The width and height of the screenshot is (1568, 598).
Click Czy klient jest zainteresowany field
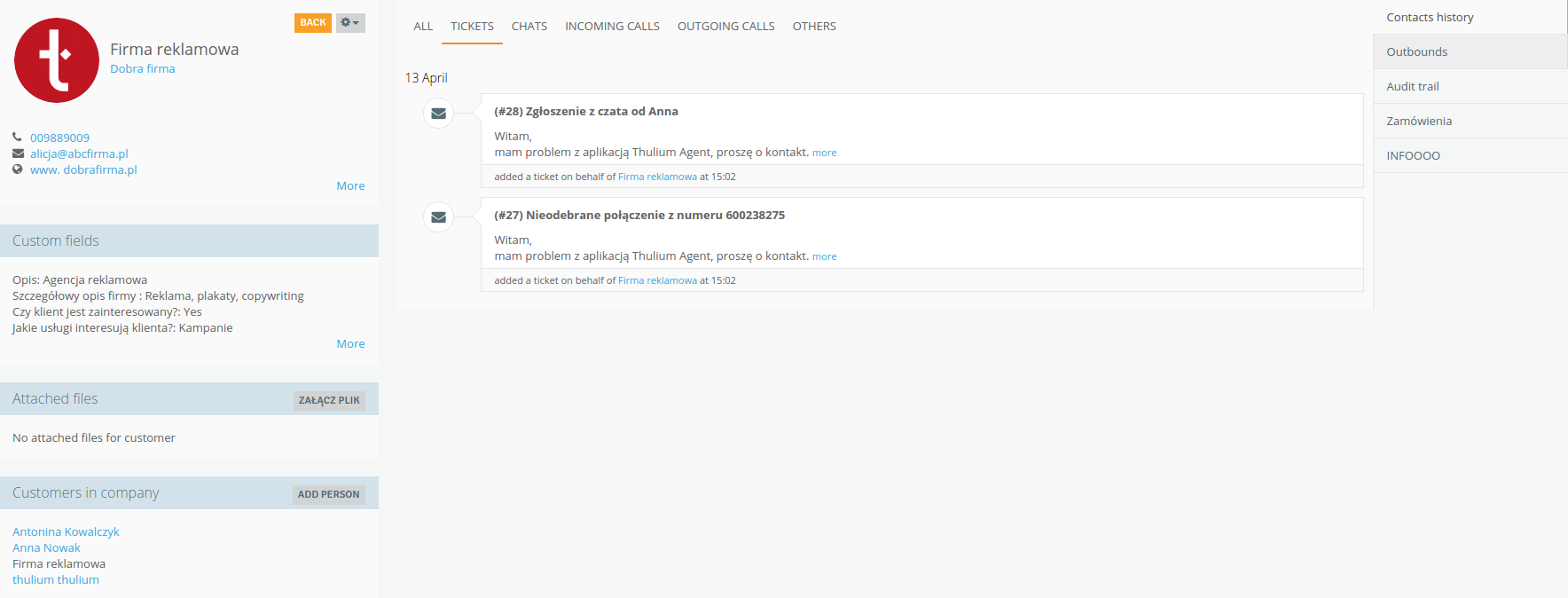(x=107, y=311)
